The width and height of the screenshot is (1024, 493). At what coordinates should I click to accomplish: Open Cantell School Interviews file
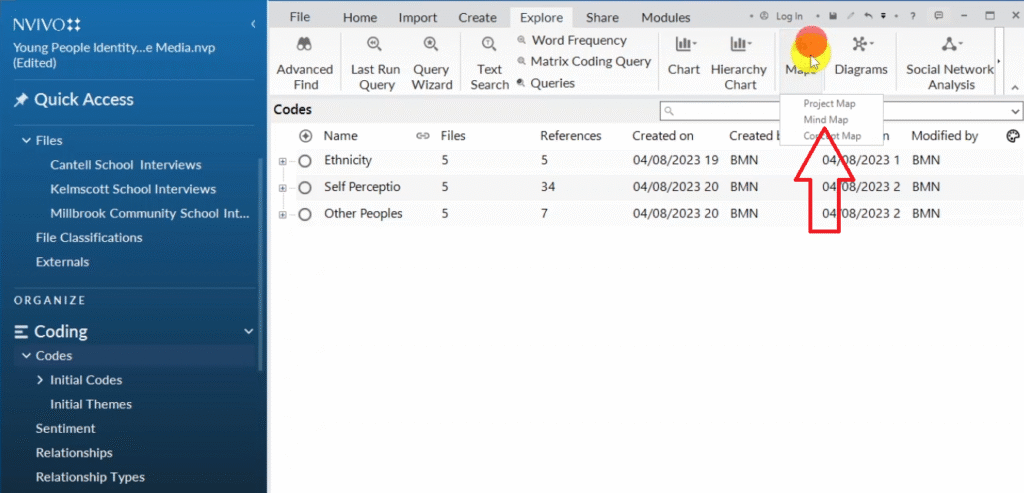125,165
